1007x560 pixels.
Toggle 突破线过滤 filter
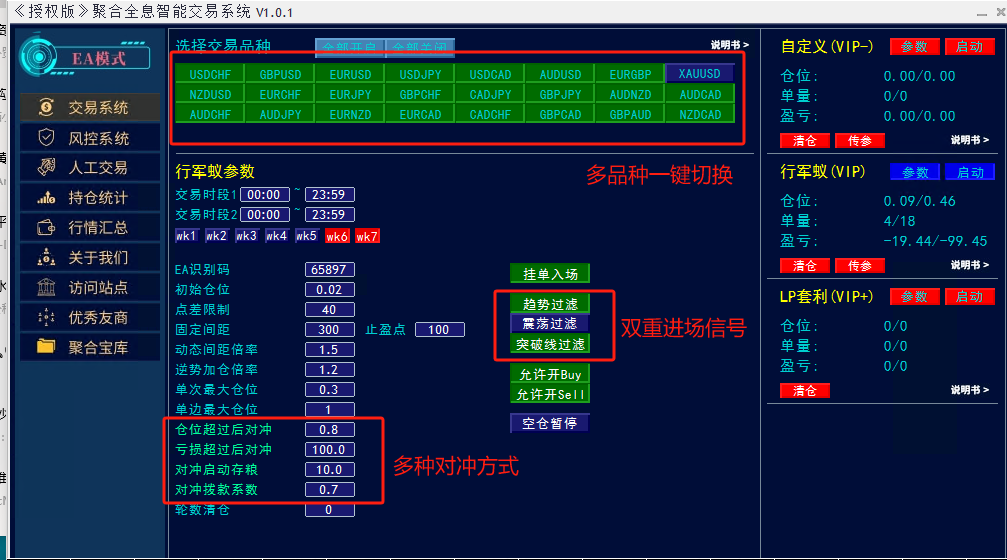[550, 344]
